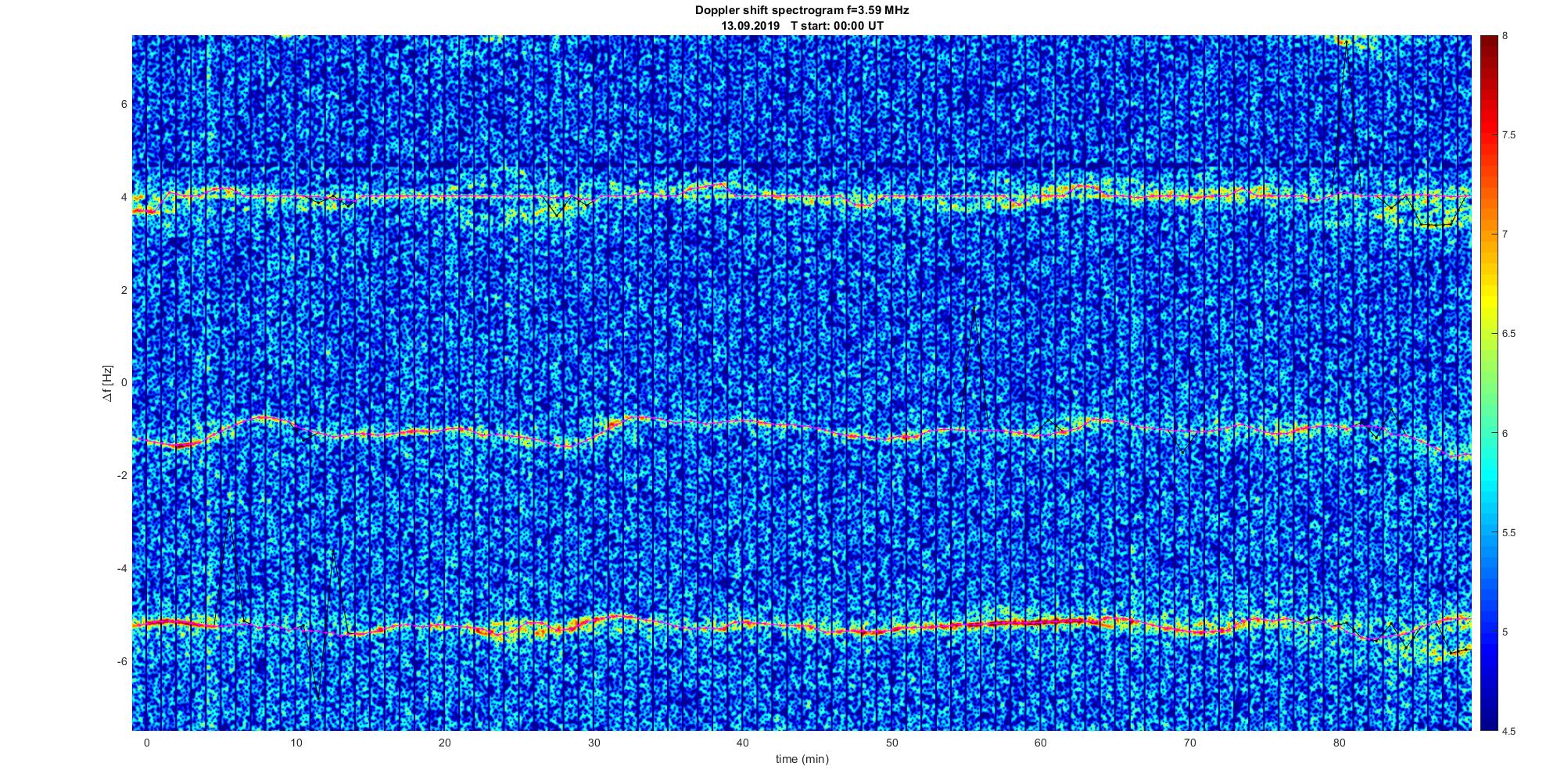The width and height of the screenshot is (1564, 784).
Task: Click the x-axis tick label '10'
Action: (296, 743)
